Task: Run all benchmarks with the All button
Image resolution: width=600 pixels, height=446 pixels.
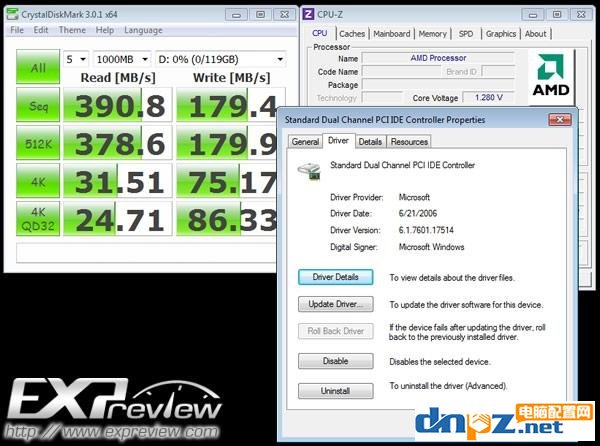Action: click(38, 67)
